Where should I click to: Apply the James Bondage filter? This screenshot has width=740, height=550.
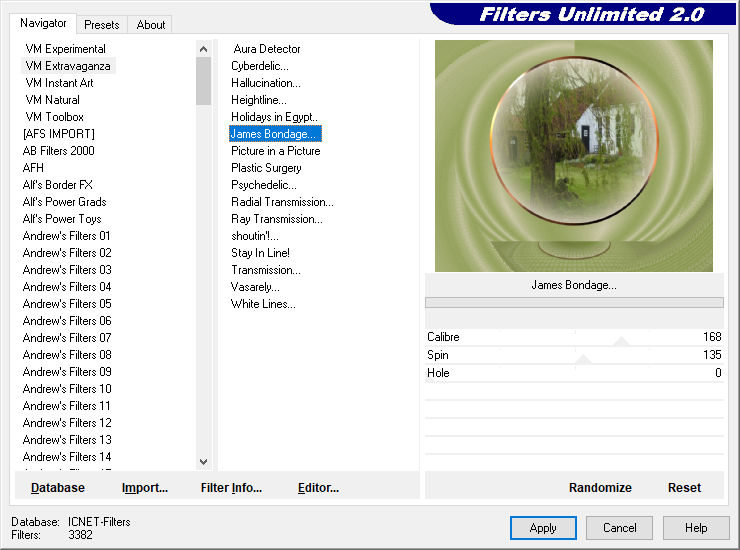pos(543,528)
